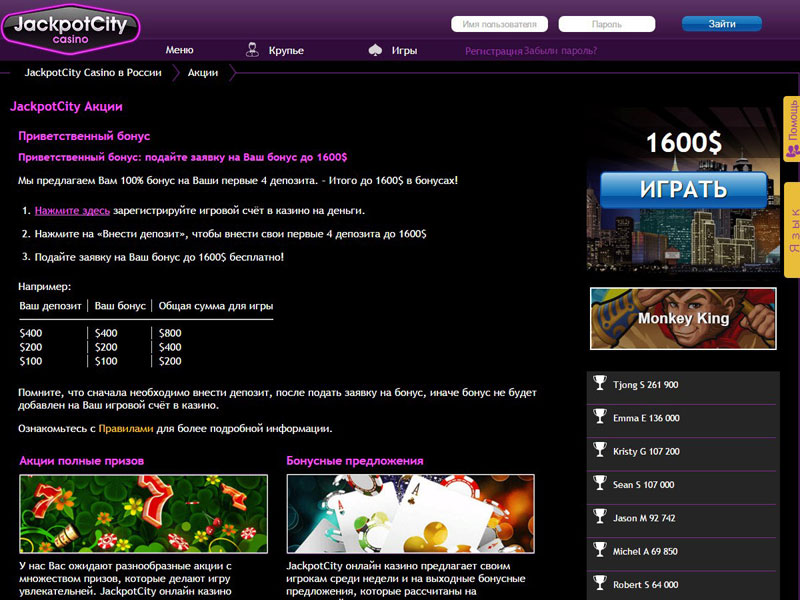
Task: Click trophy icon next to Tjong S
Action: tap(600, 383)
